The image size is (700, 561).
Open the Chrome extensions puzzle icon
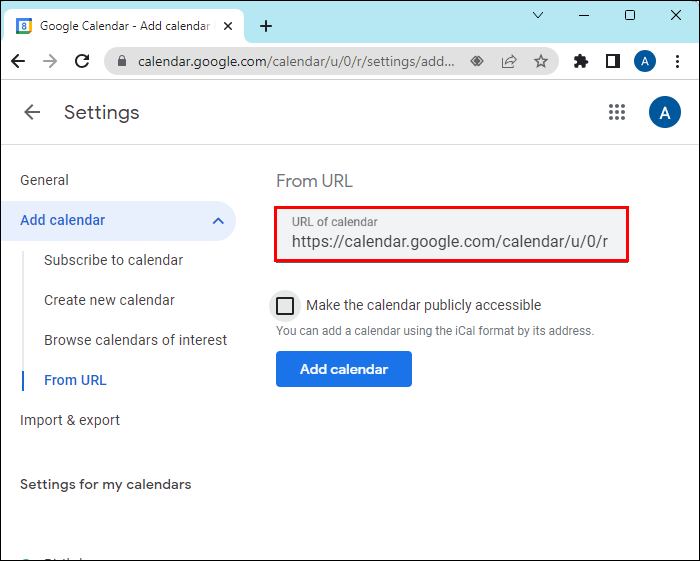[580, 61]
